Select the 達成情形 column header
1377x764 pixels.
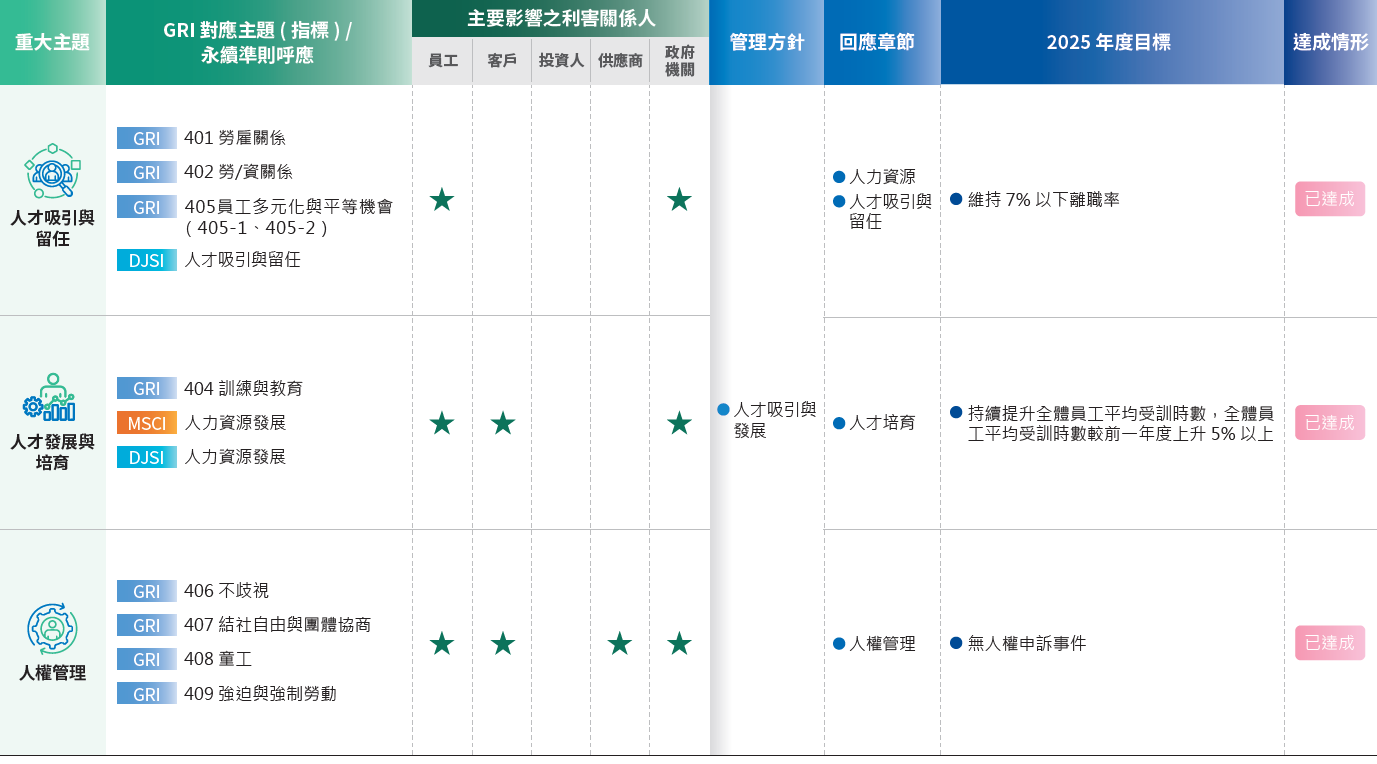[1330, 42]
